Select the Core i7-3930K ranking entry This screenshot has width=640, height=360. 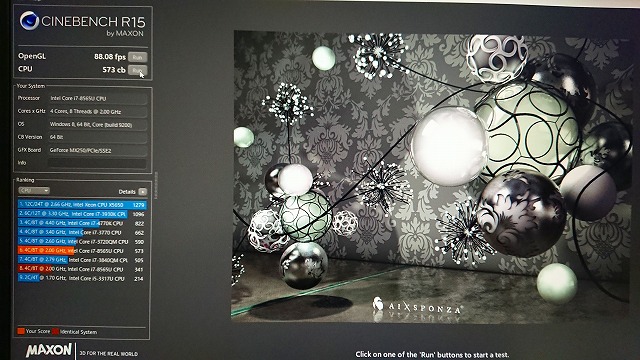click(82, 214)
